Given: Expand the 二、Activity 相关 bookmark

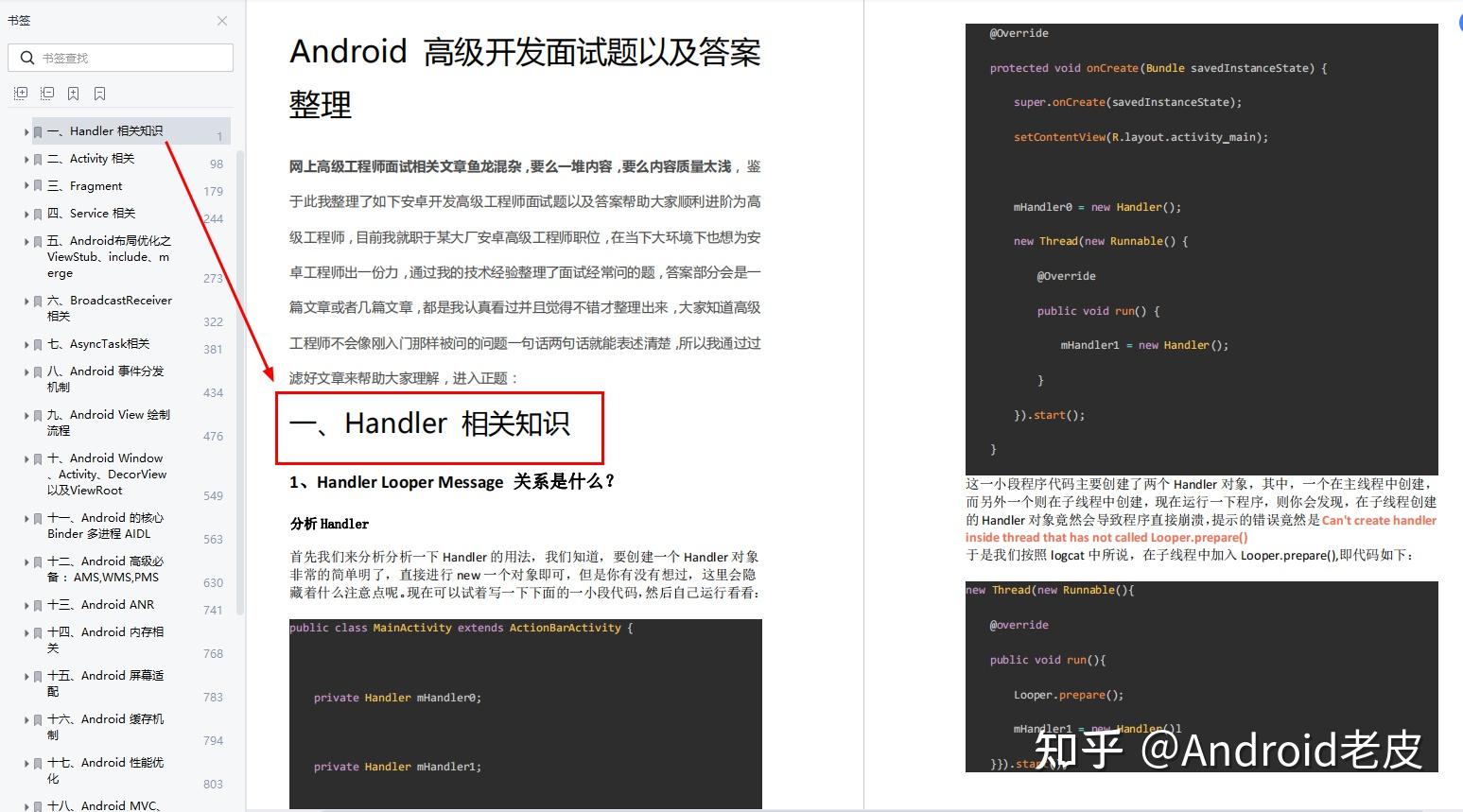Looking at the screenshot, I should [26, 158].
